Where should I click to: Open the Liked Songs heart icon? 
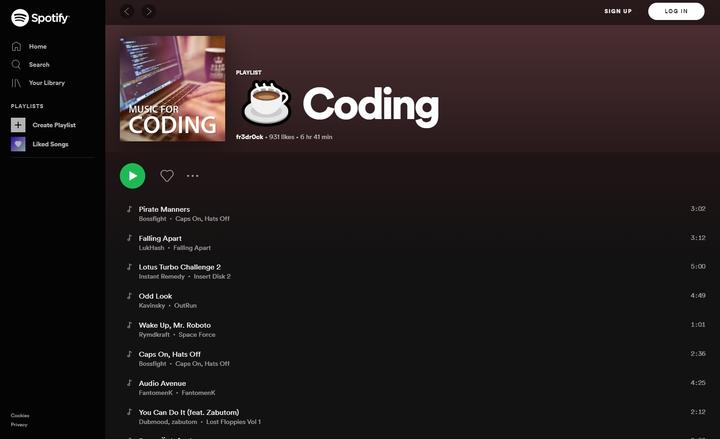pos(18,144)
